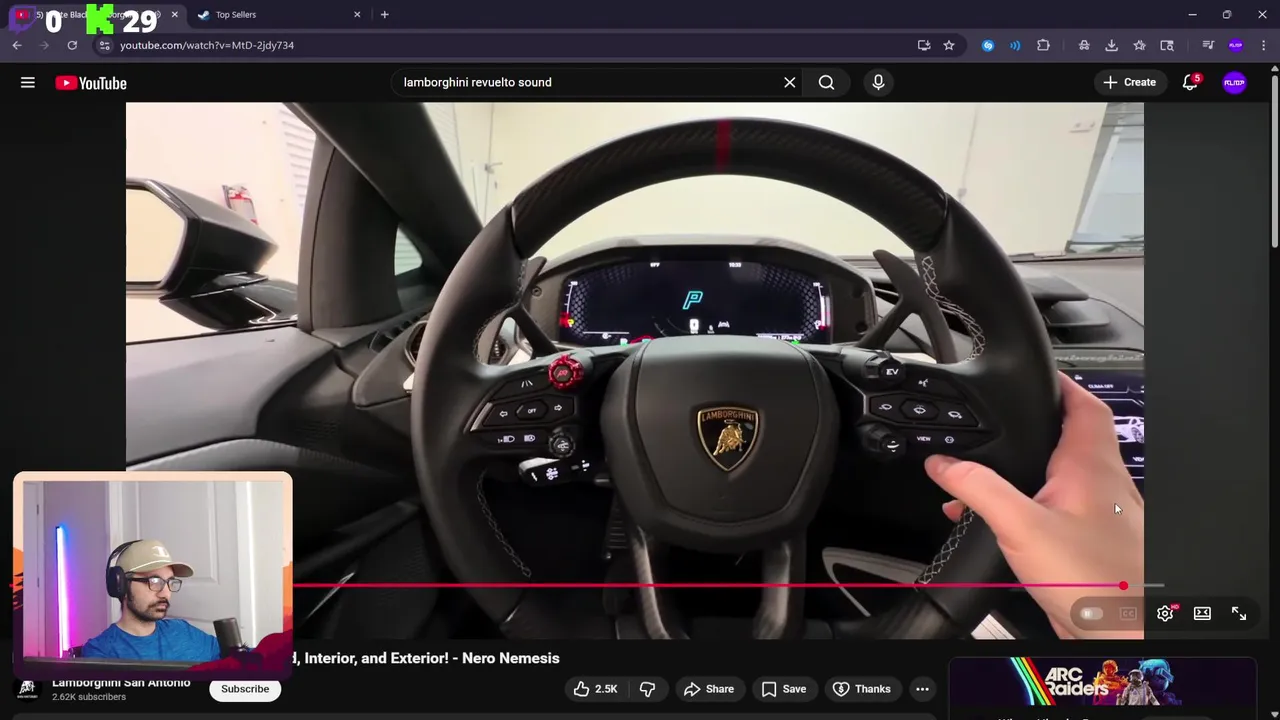The height and width of the screenshot is (720, 1280).
Task: Bookmark this page with star
Action: [949, 45]
